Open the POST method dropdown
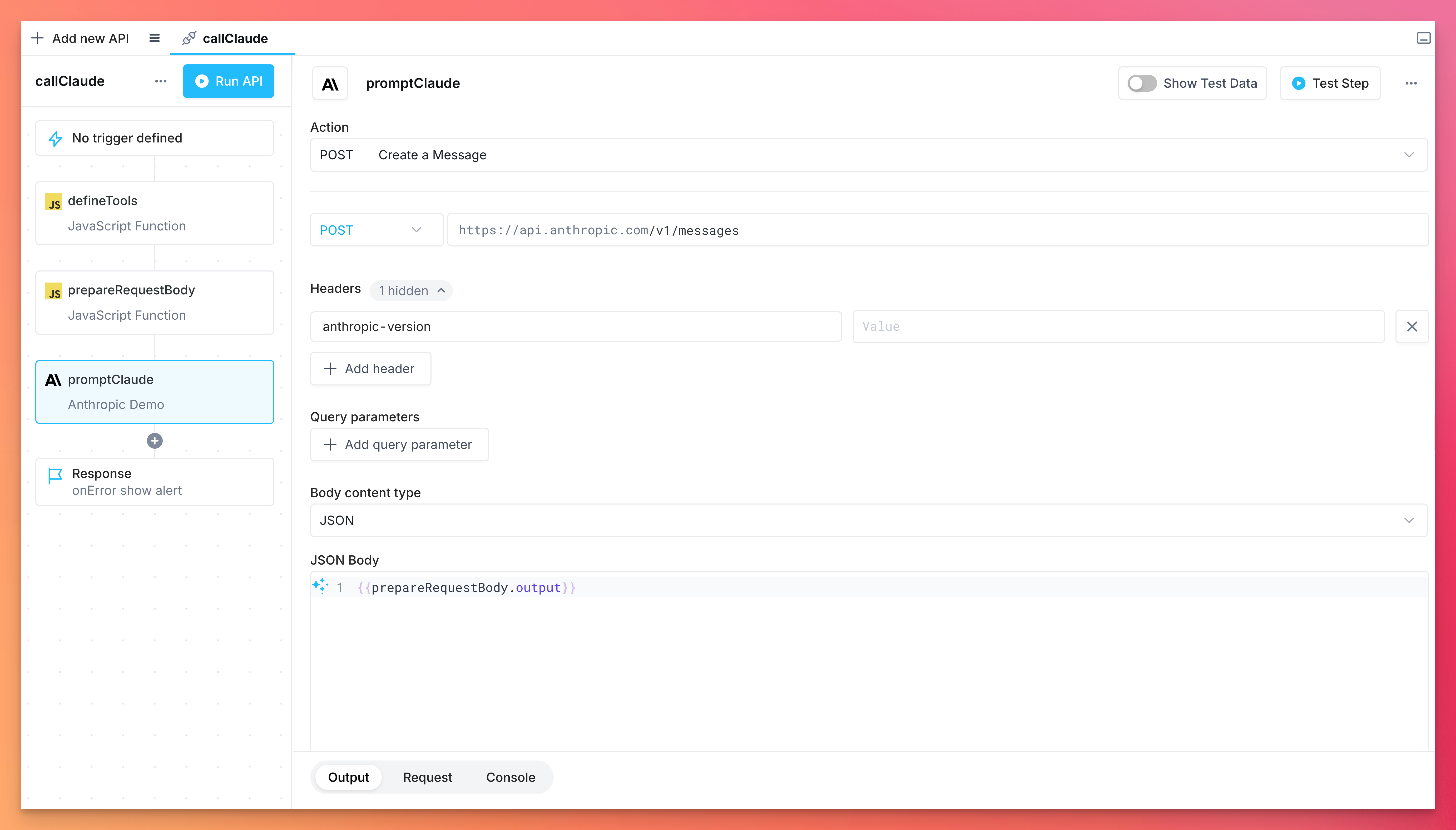The width and height of the screenshot is (1456, 830). click(377, 230)
